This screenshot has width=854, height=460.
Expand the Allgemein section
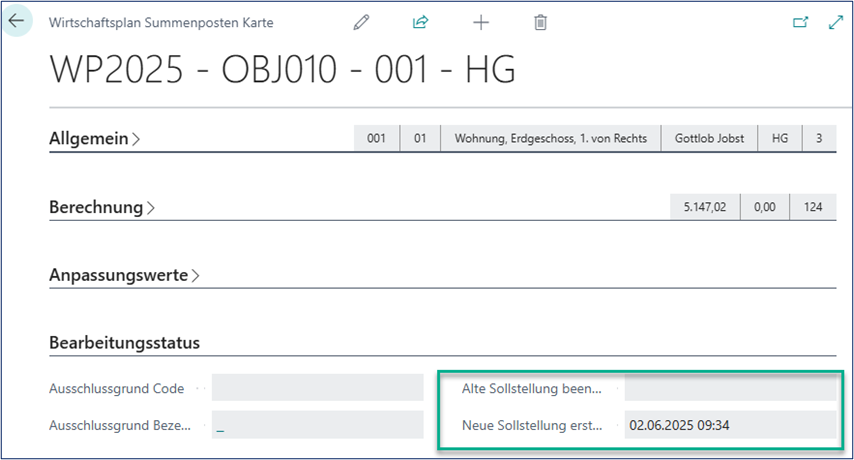[x=94, y=139]
